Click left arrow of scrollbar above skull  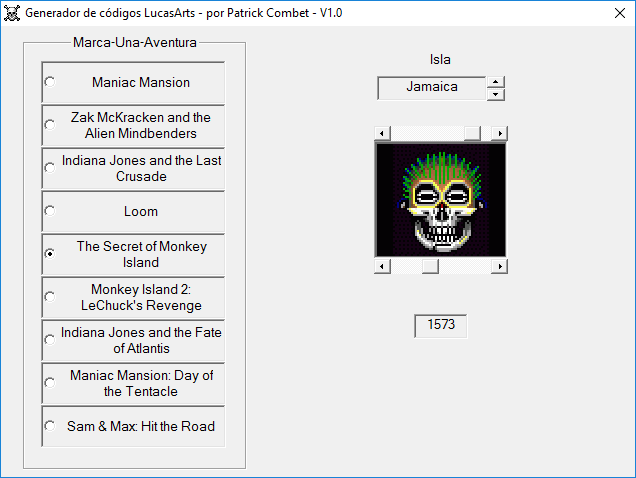[x=382, y=133]
